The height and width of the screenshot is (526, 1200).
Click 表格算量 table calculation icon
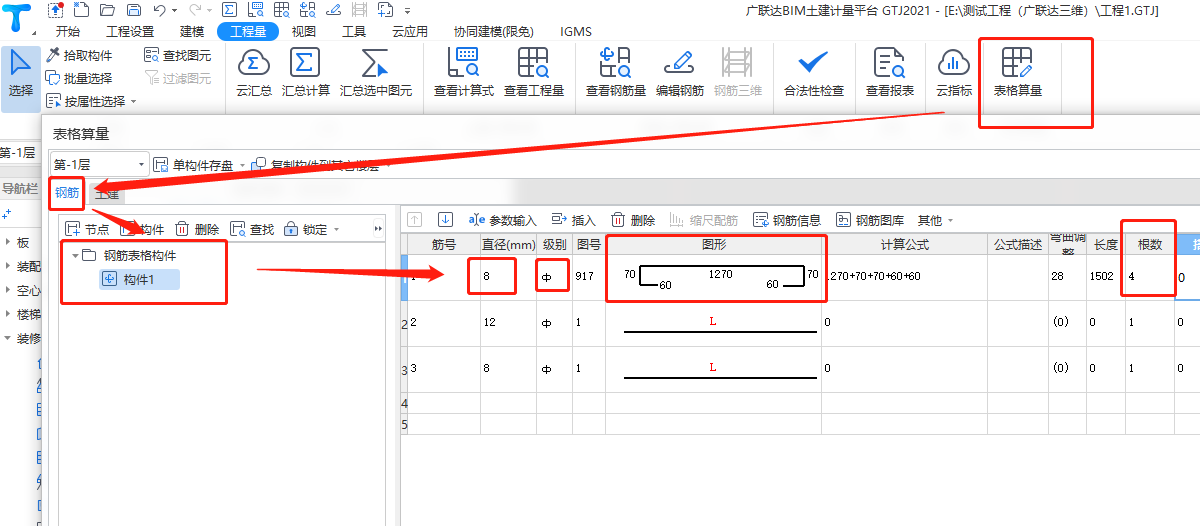click(x=1017, y=73)
